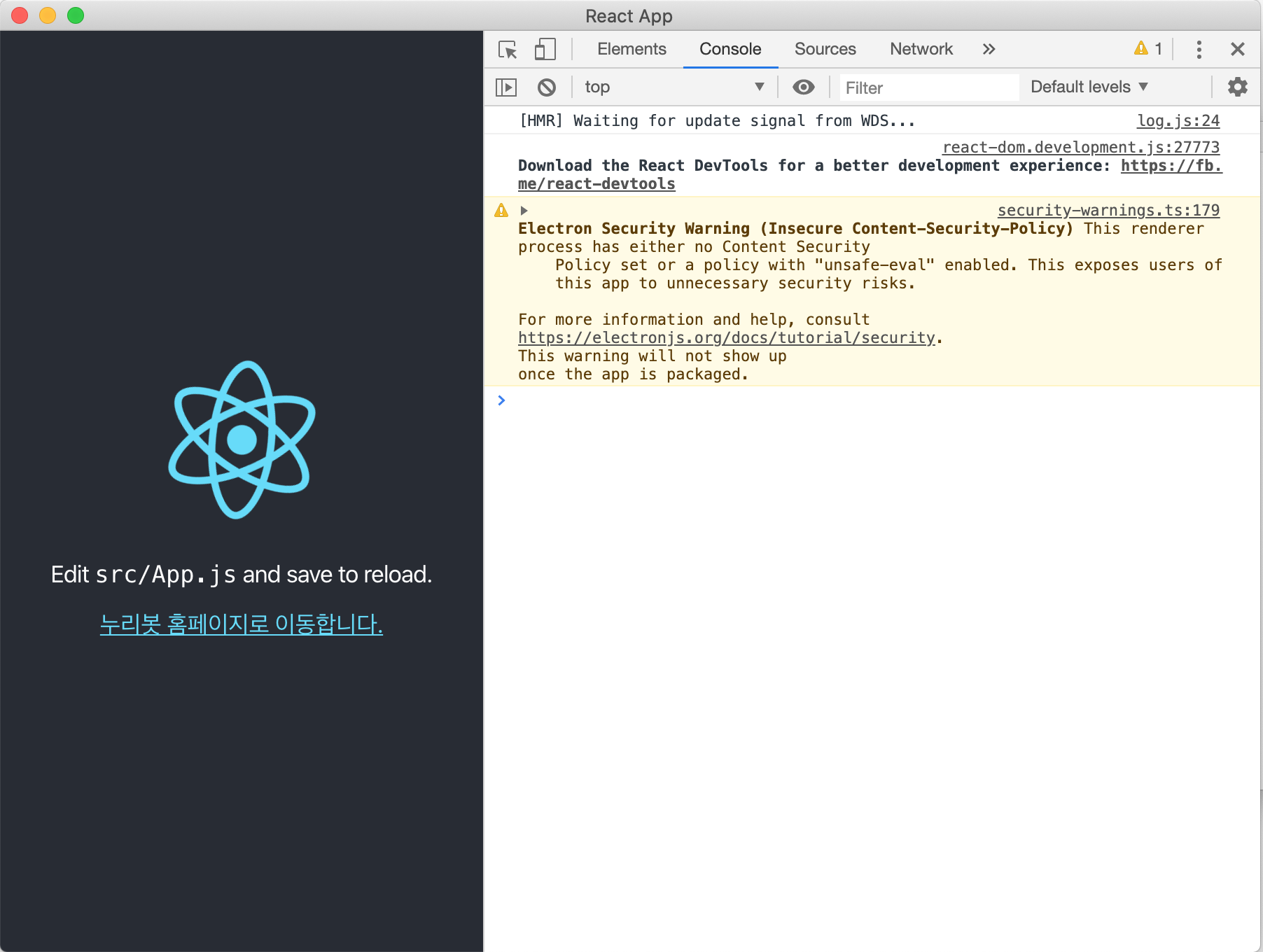This screenshot has width=1263, height=952.
Task: Open the top context dropdown
Action: point(674,87)
